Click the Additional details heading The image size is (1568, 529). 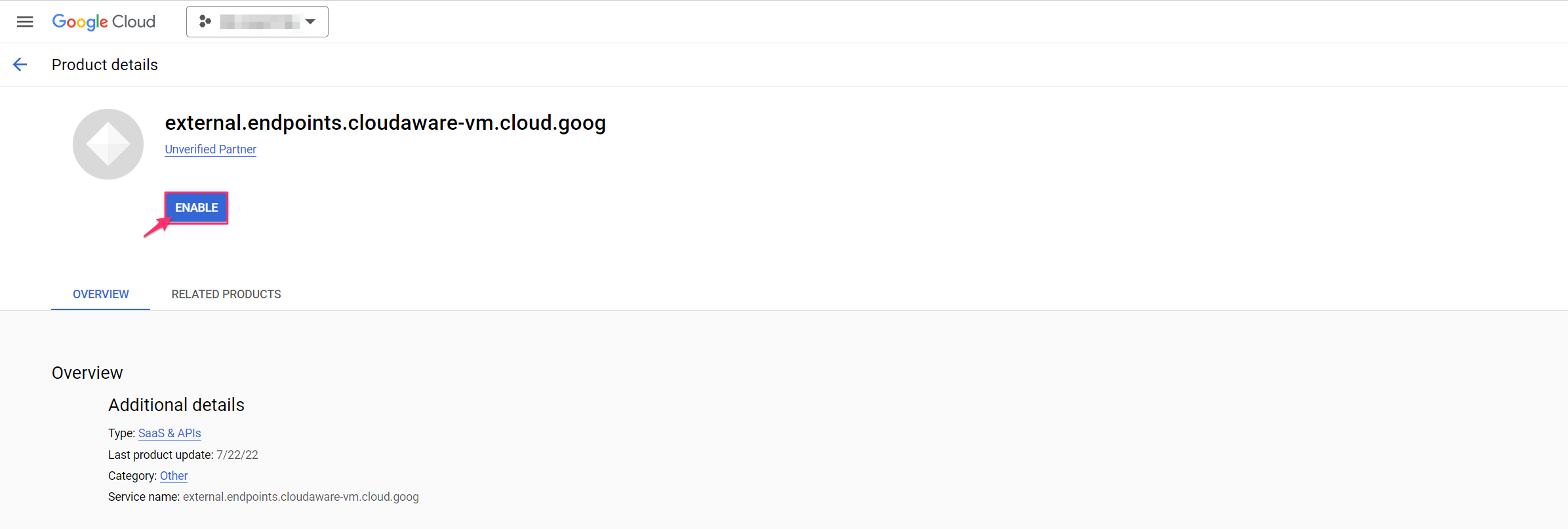[176, 404]
